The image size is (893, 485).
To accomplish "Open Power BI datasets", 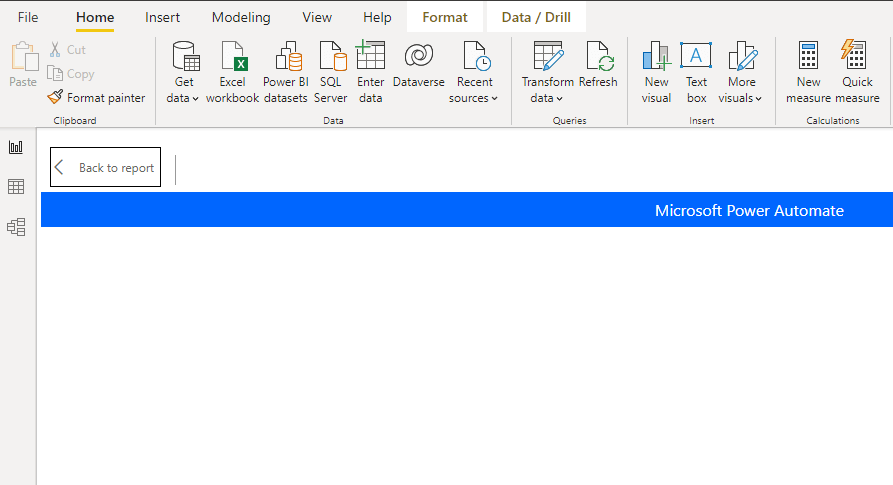I will [285, 72].
